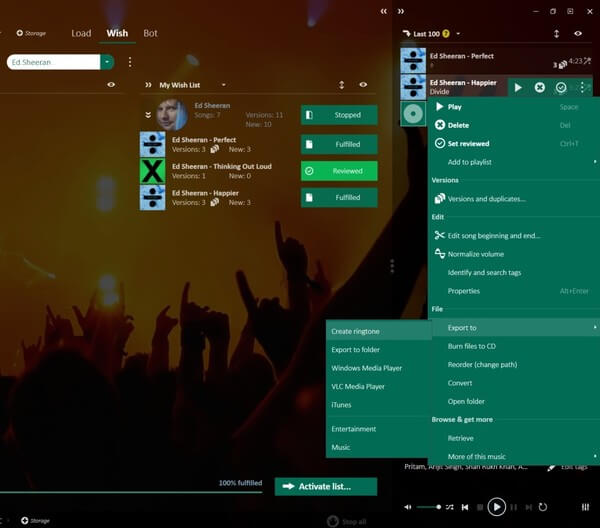Click the vertical dots handle between the panels
This screenshot has width=600, height=528.
click(x=392, y=266)
